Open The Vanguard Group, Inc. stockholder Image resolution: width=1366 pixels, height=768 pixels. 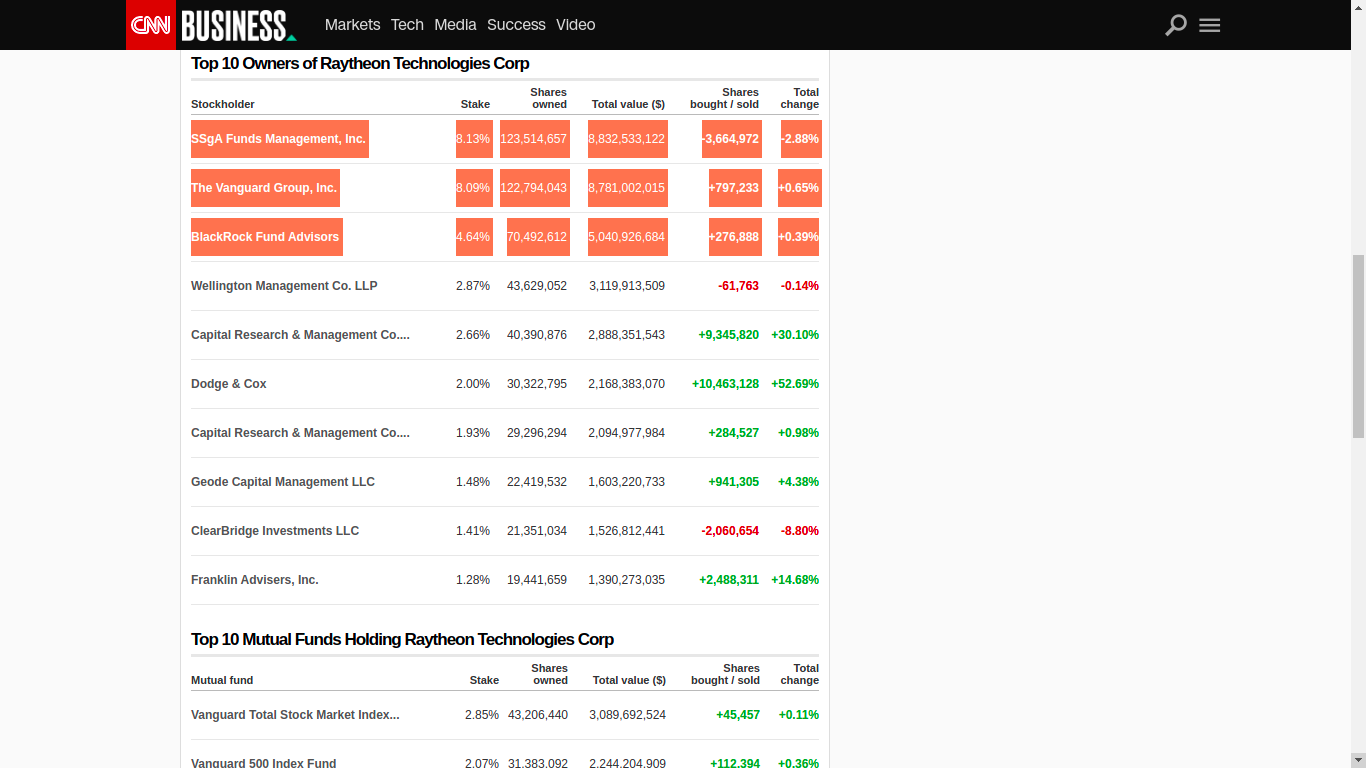(x=264, y=188)
